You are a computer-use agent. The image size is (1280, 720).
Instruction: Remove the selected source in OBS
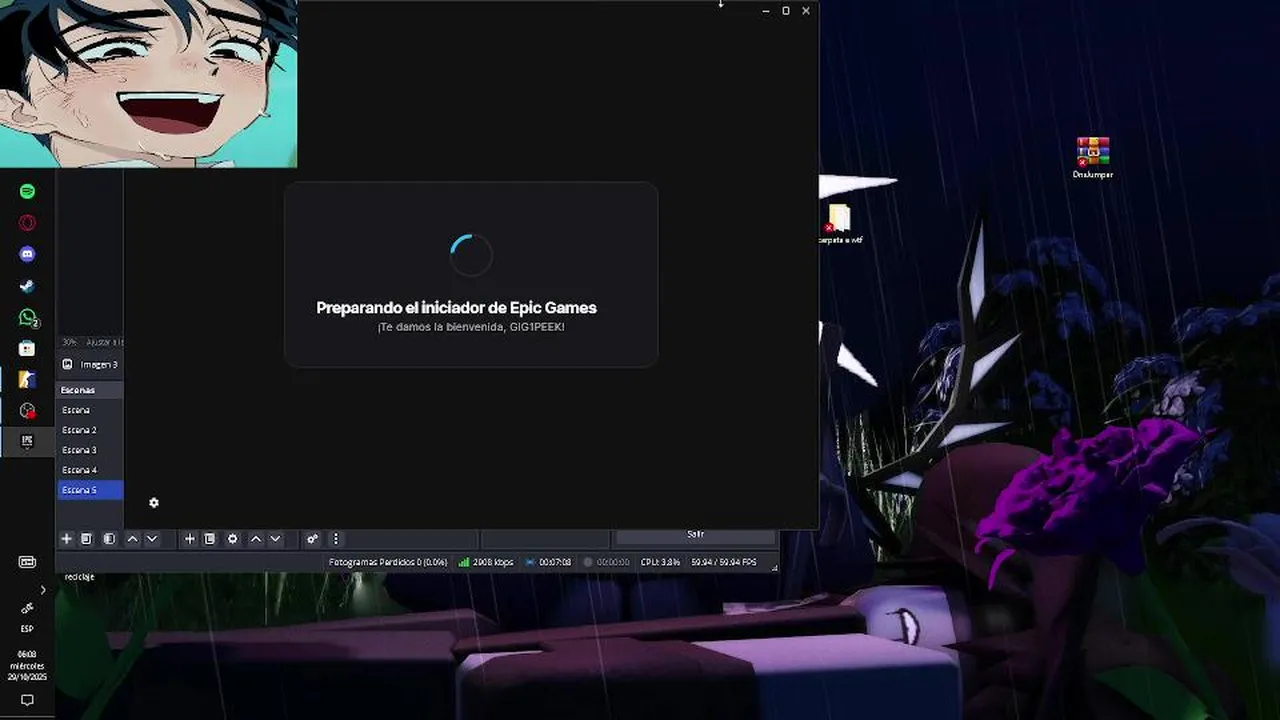[210, 539]
